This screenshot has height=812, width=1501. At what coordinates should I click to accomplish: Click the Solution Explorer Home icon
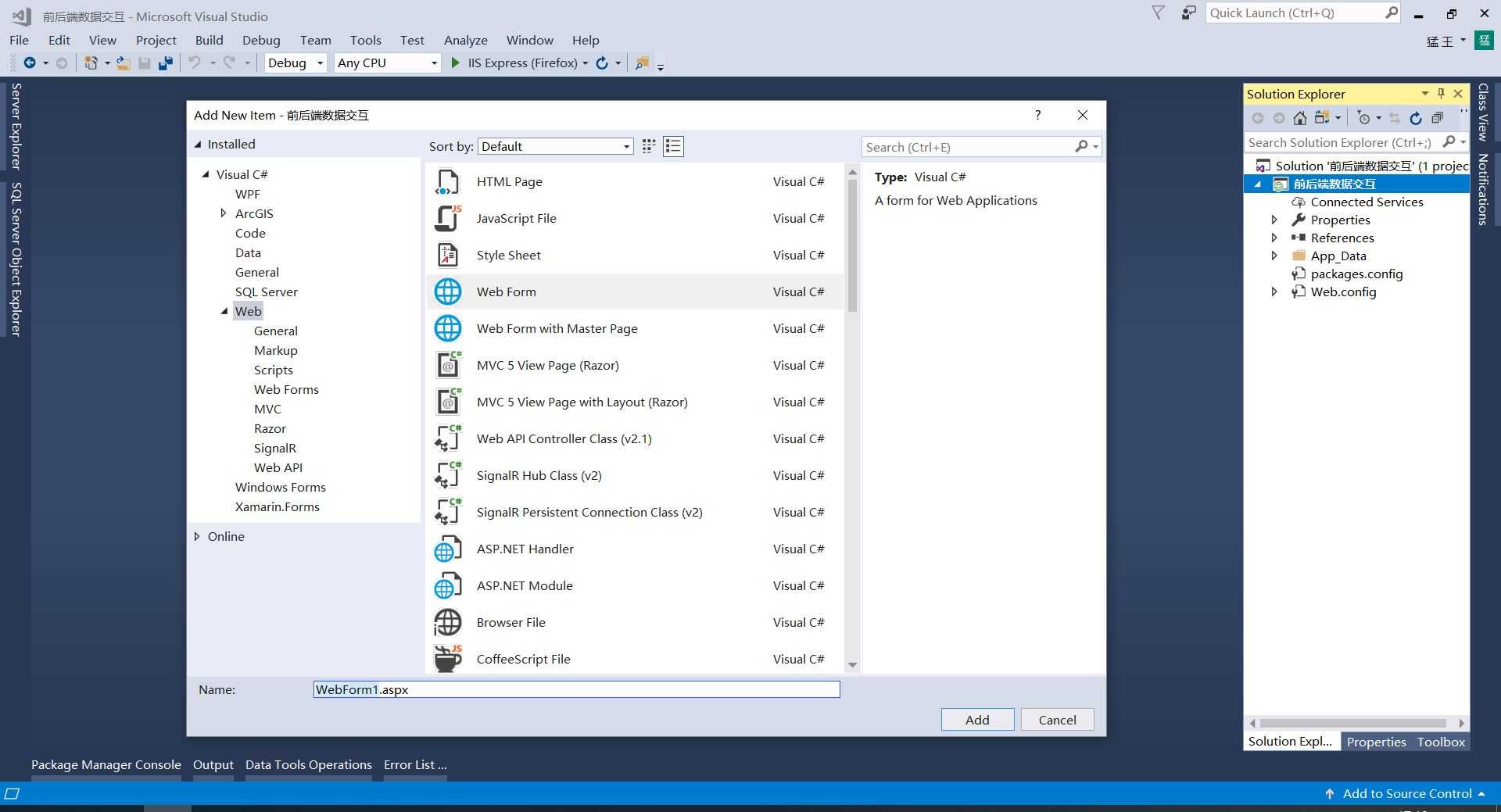point(1299,118)
